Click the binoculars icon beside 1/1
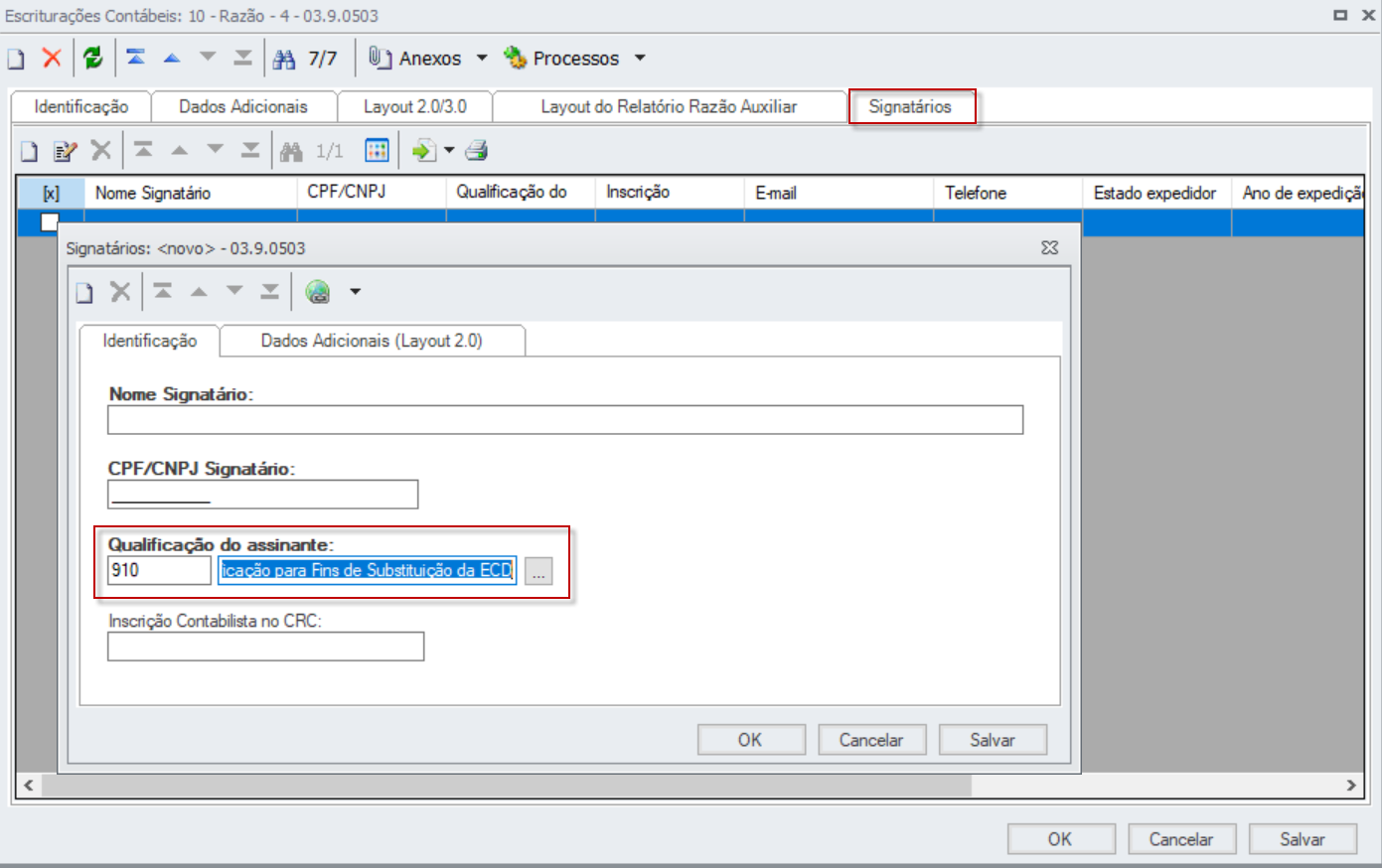The width and height of the screenshot is (1382, 868). [x=291, y=151]
